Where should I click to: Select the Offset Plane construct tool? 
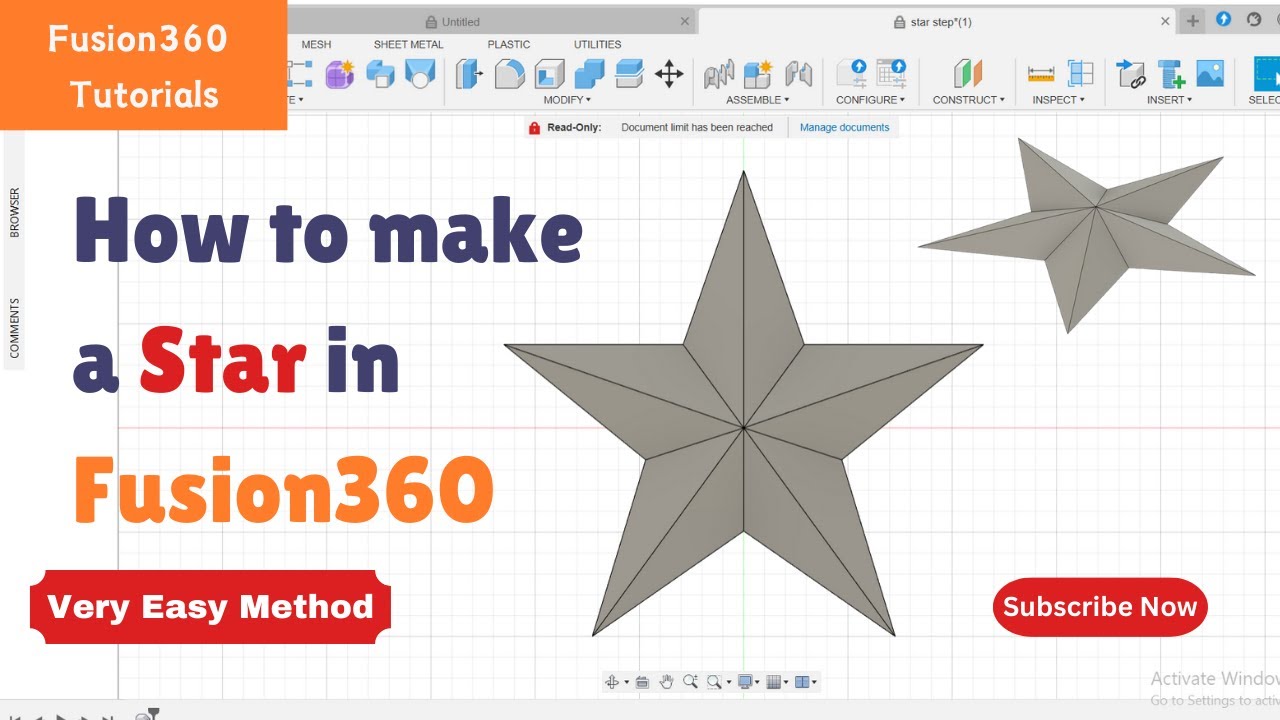pyautogui.click(x=967, y=73)
